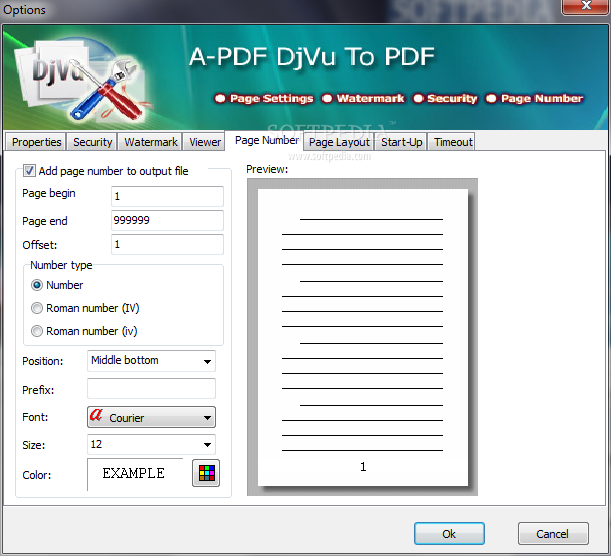Switch to the Properties tab
Image resolution: width=611 pixels, height=556 pixels.
(x=36, y=142)
